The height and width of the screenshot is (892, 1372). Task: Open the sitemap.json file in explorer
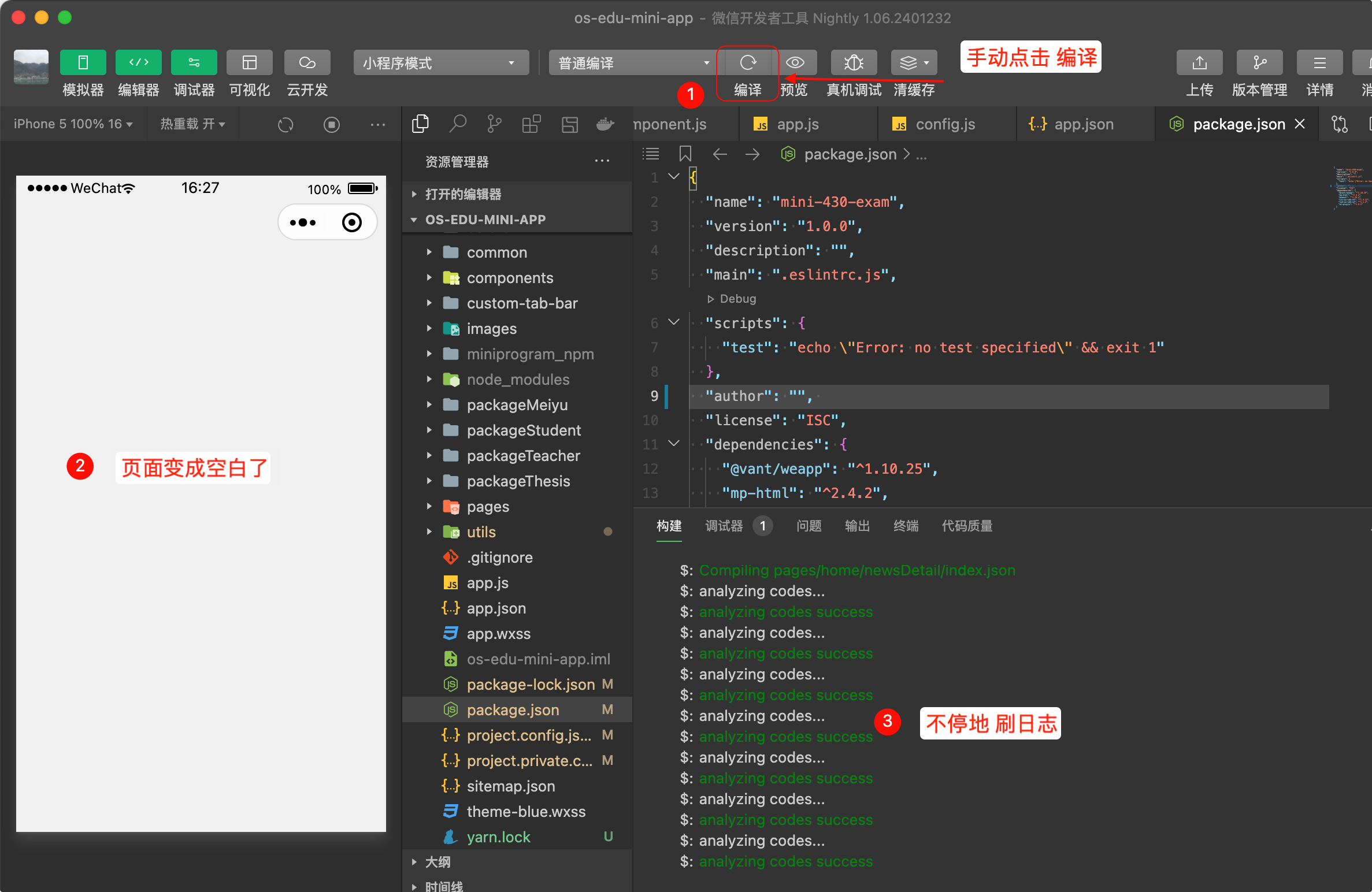(510, 786)
